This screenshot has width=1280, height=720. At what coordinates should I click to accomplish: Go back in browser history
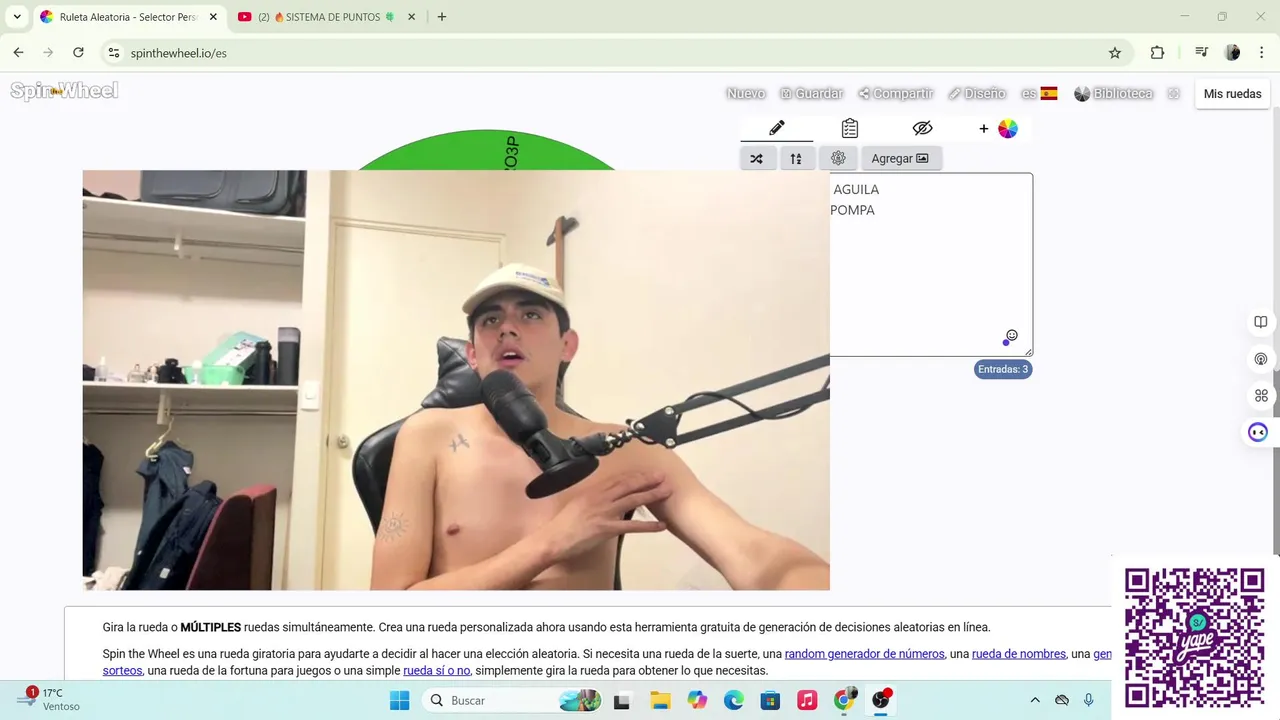coord(18,53)
